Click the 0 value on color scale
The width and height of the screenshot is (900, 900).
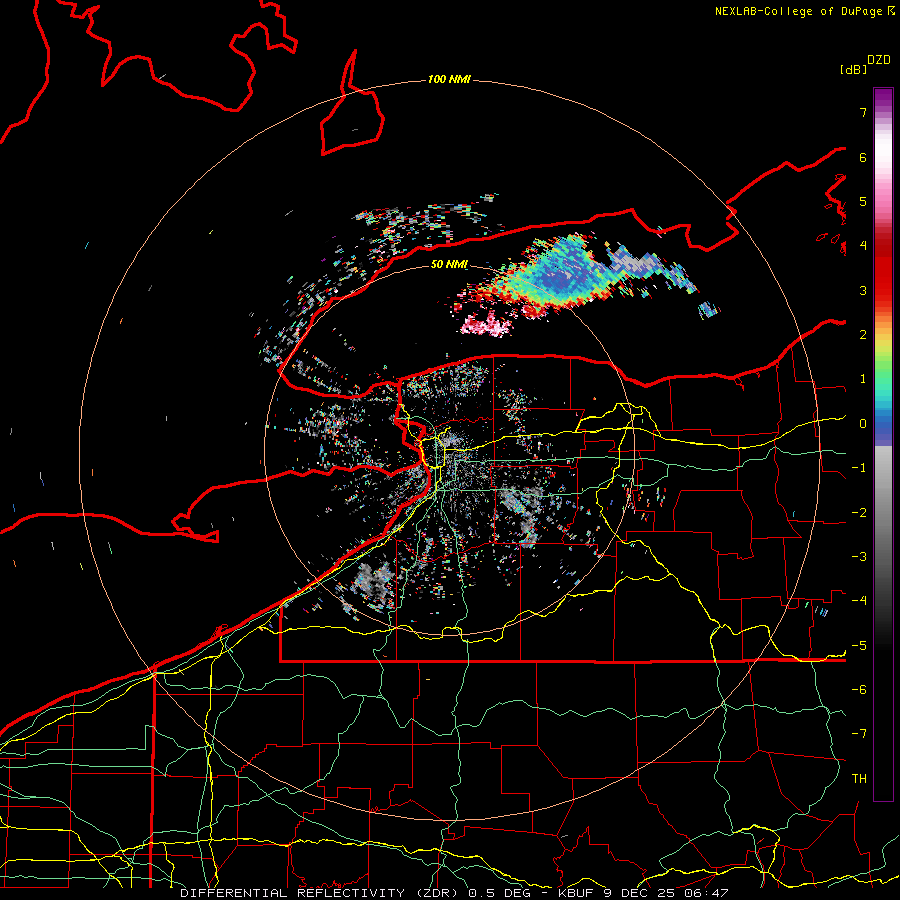(x=863, y=424)
